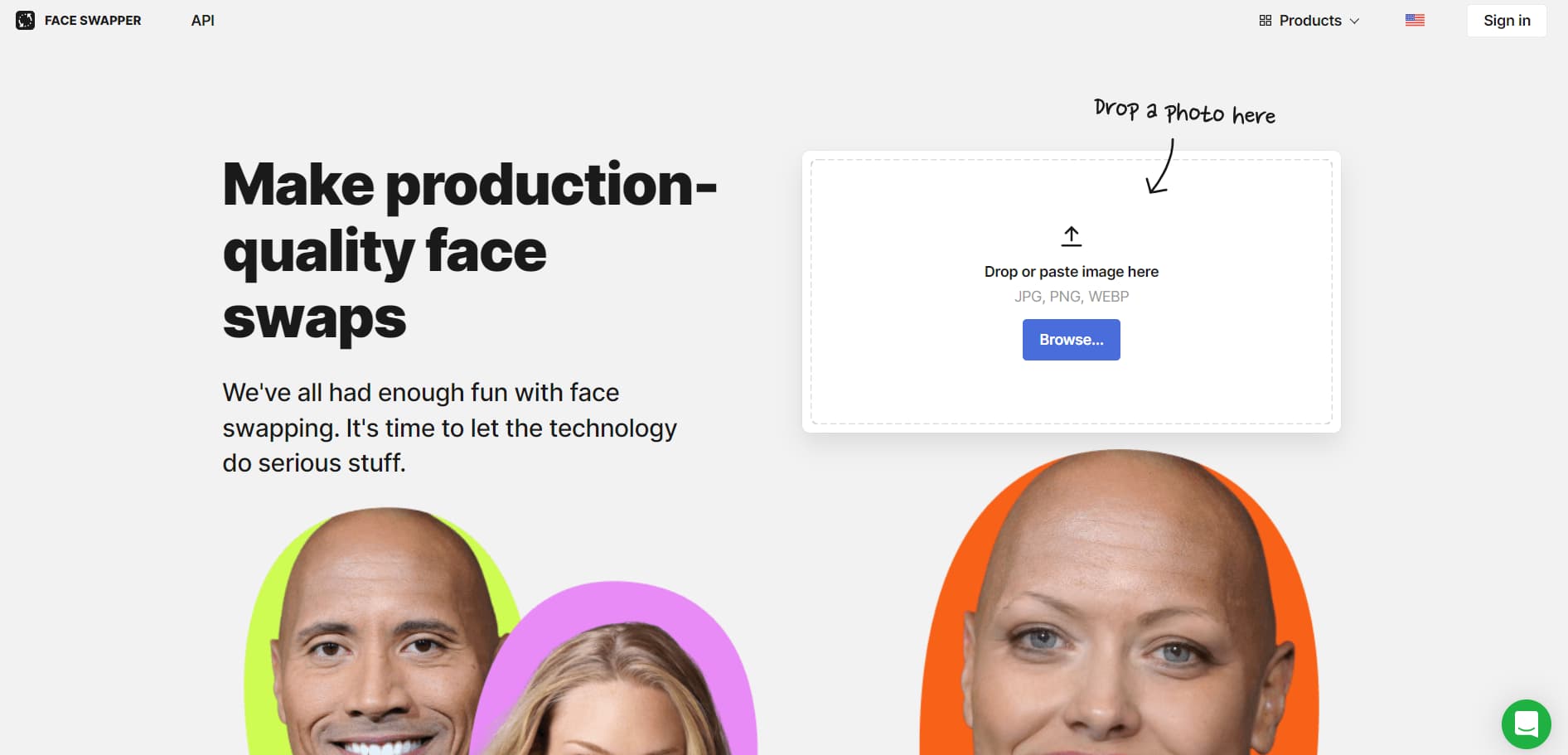Open the API page
The image size is (1568, 755).
pos(202,20)
